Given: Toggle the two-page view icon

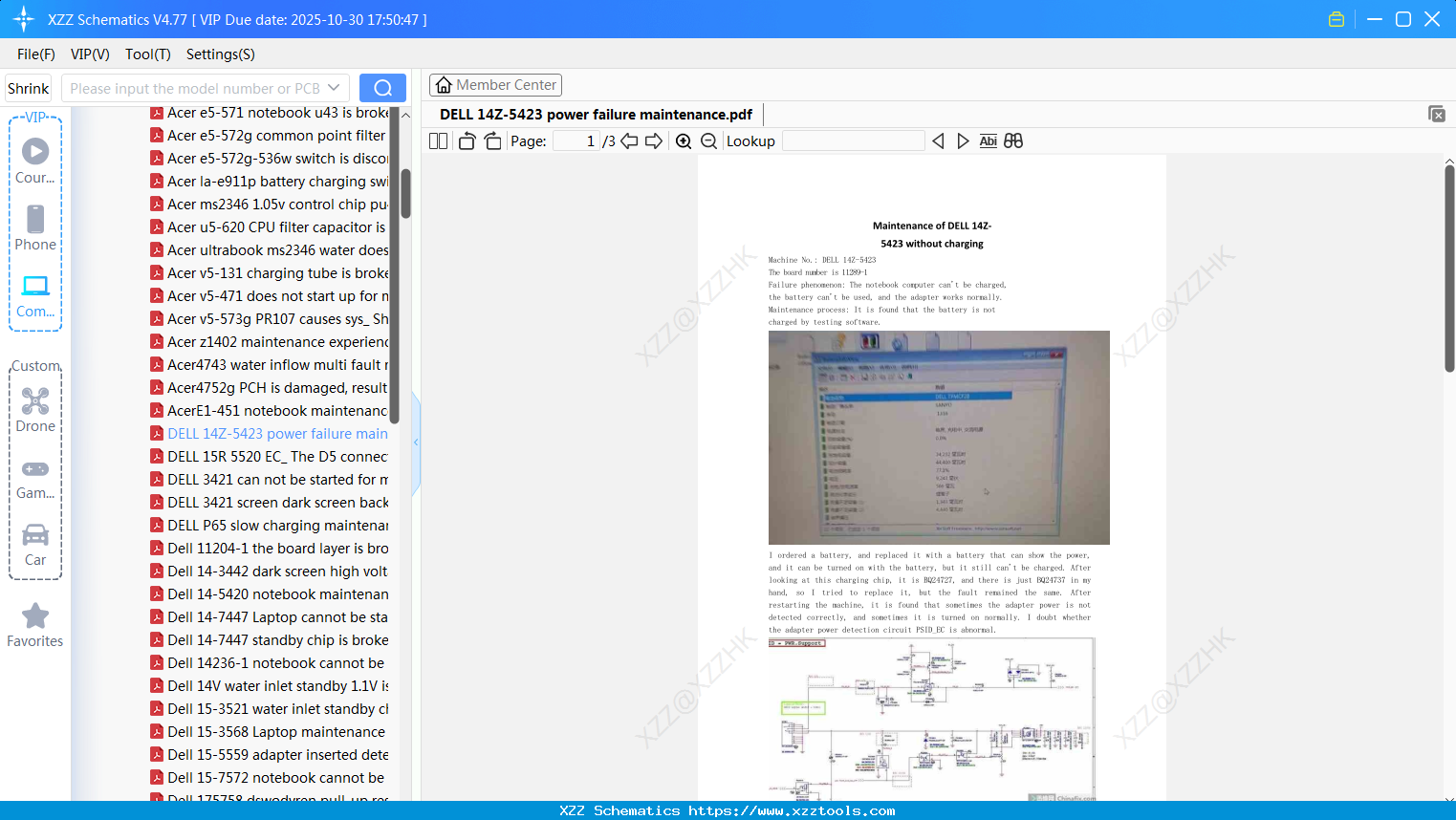Looking at the screenshot, I should point(439,141).
